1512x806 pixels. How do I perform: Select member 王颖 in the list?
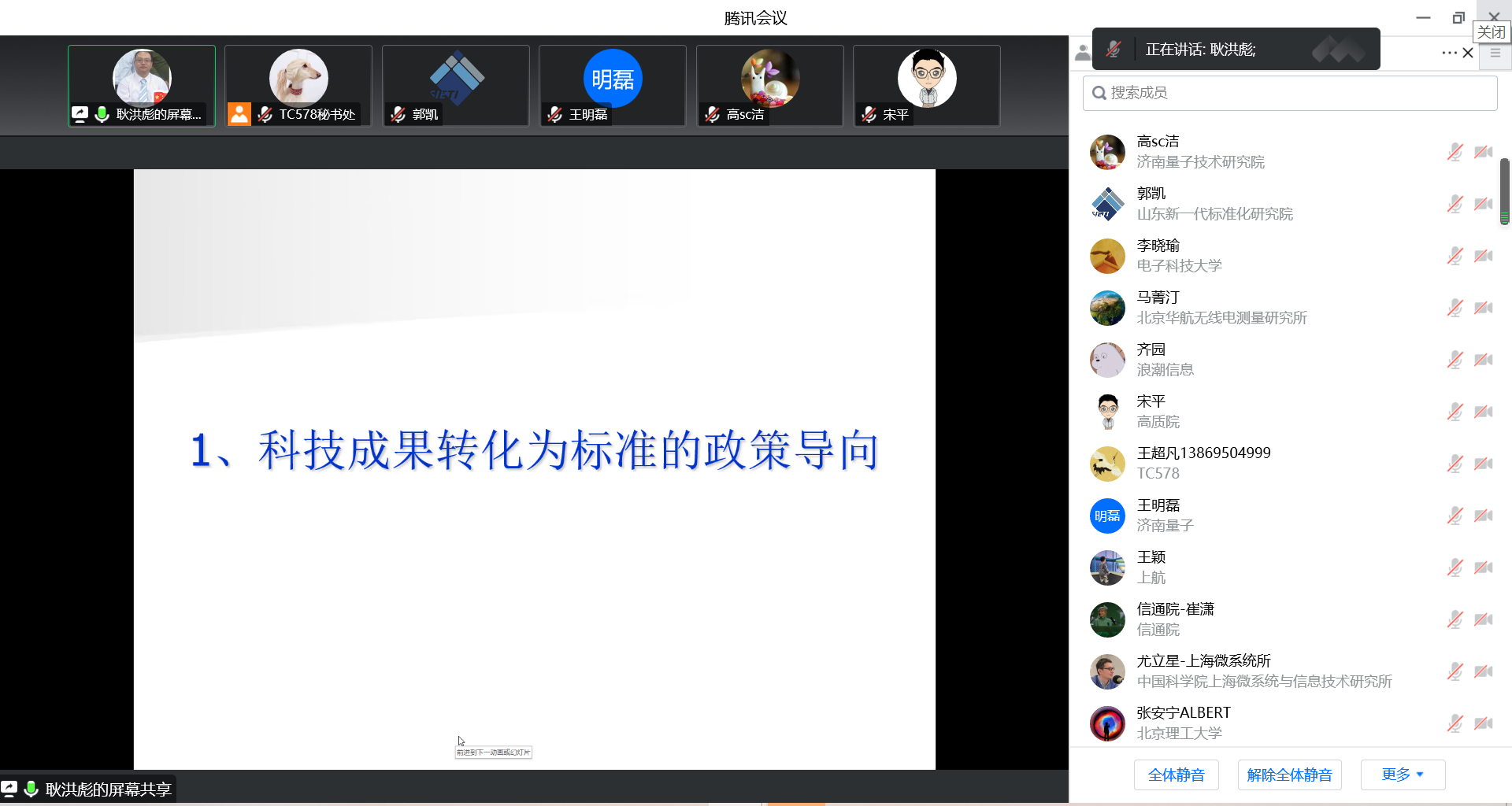(x=1290, y=568)
